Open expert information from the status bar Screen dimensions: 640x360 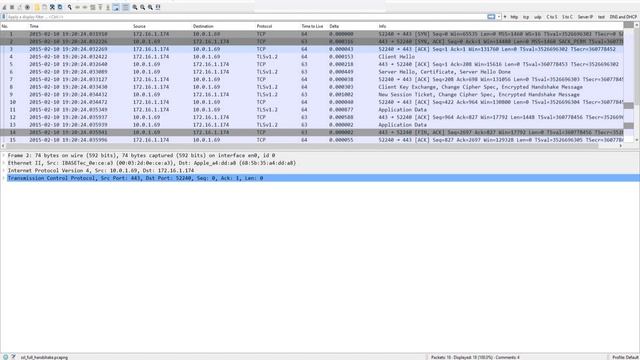tap(5, 357)
